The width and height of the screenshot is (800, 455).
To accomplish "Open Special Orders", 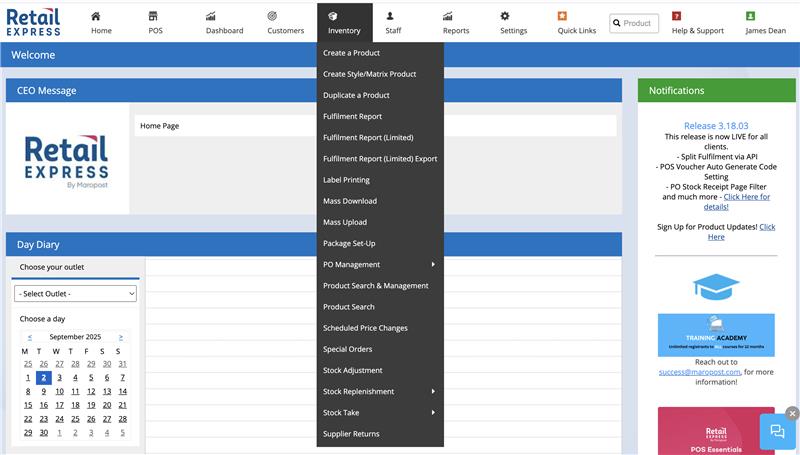I will click(x=347, y=349).
